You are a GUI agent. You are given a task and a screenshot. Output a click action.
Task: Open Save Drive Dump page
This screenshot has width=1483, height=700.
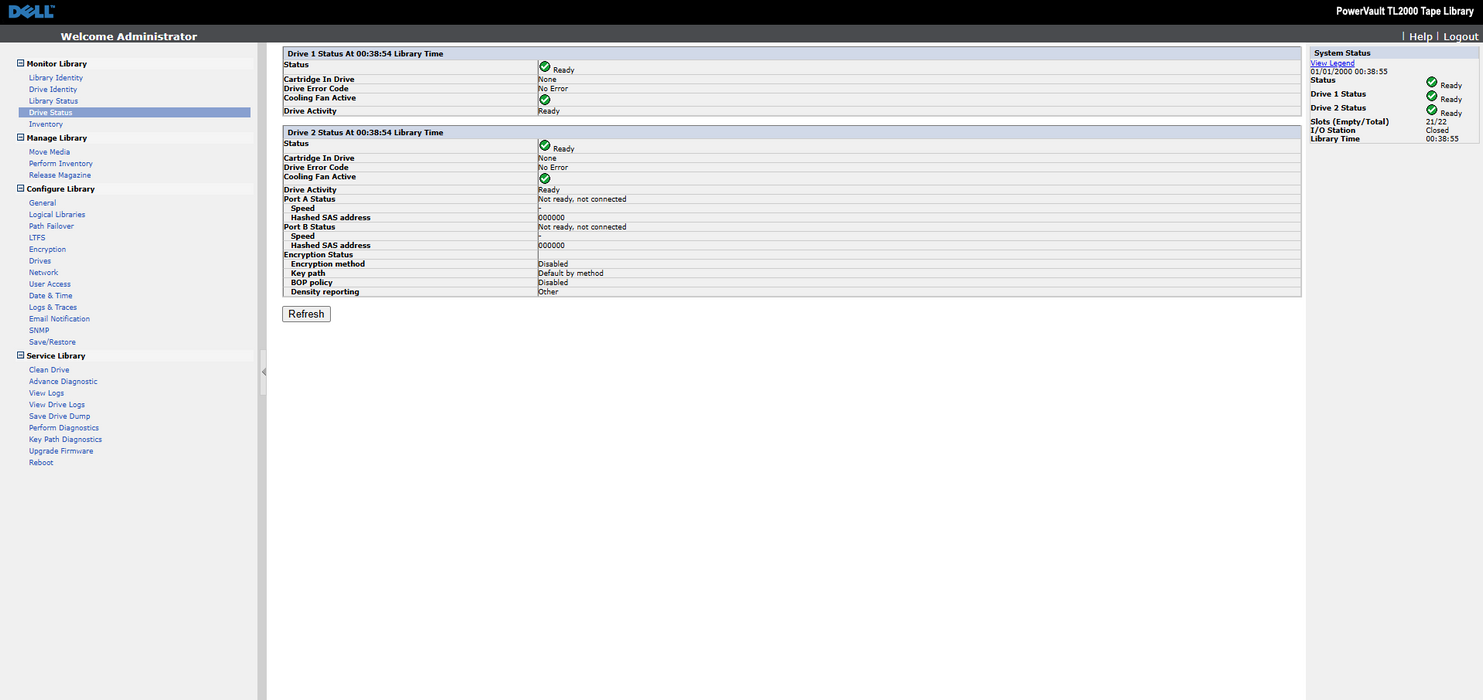click(59, 416)
